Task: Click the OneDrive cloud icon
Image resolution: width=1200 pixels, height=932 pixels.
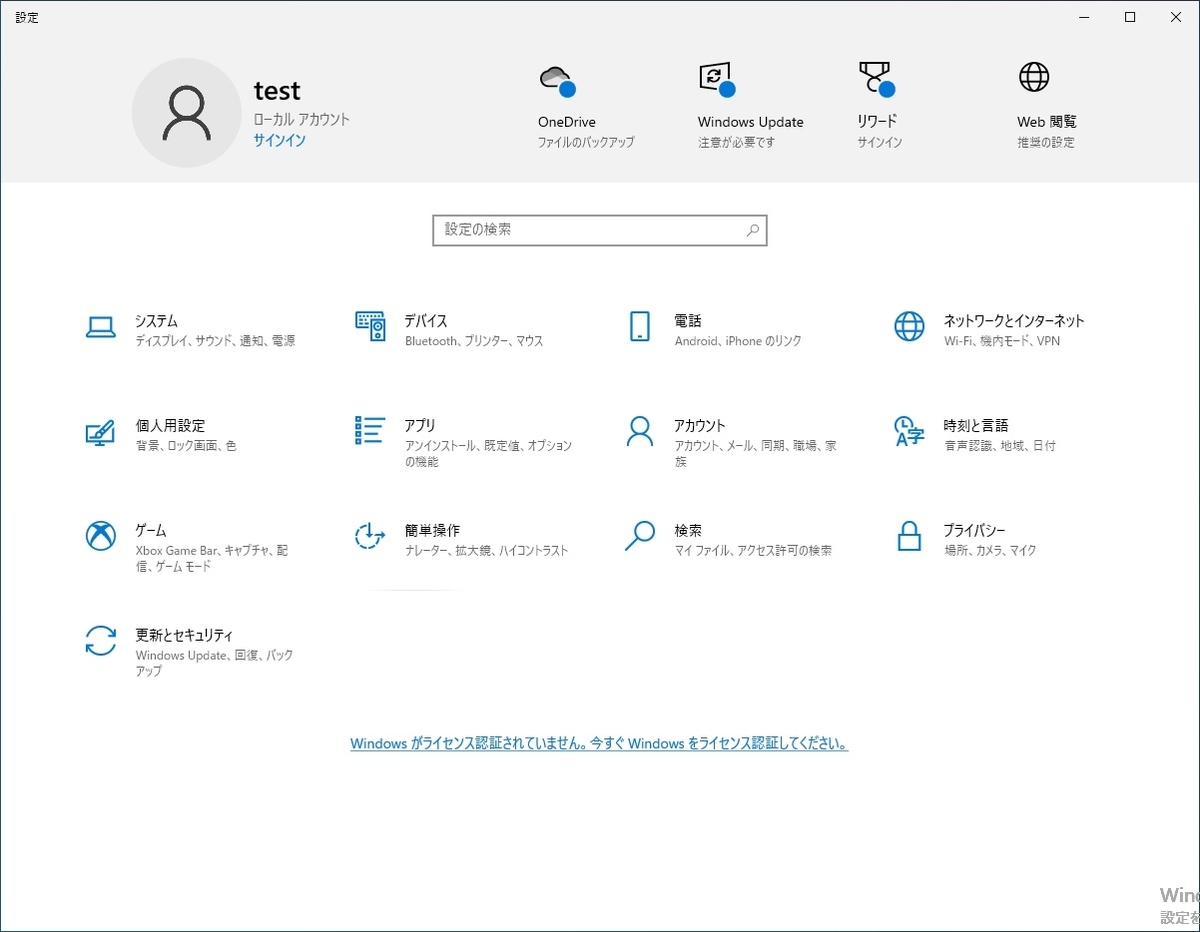Action: coord(557,80)
